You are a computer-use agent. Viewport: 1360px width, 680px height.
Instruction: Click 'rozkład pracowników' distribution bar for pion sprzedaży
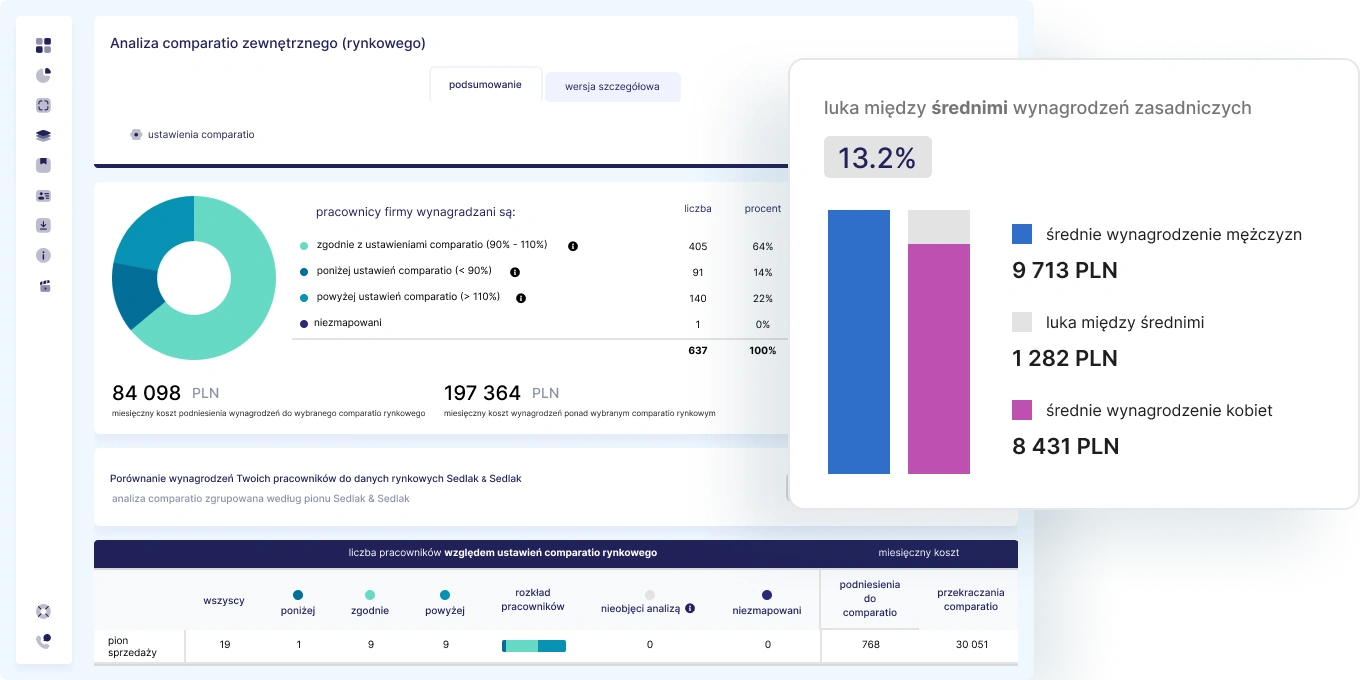534,645
